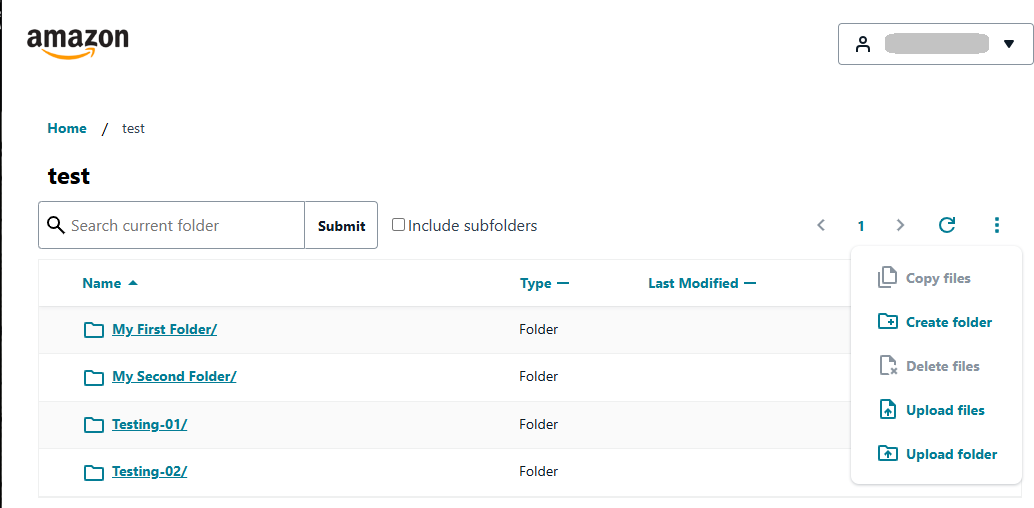Image resolution: width=1034 pixels, height=508 pixels.
Task: Go to next page arrow
Action: pyautogui.click(x=900, y=225)
